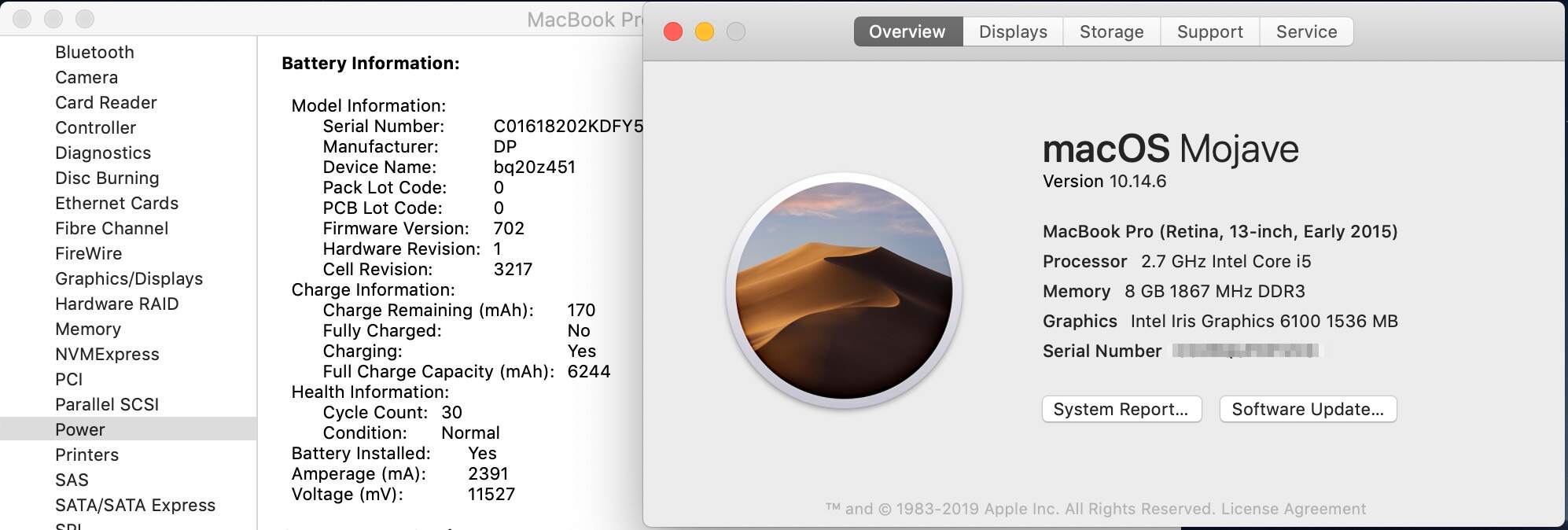Click the Amperage value 2391
Image resolution: width=1568 pixels, height=530 pixels.
pyautogui.click(x=488, y=473)
